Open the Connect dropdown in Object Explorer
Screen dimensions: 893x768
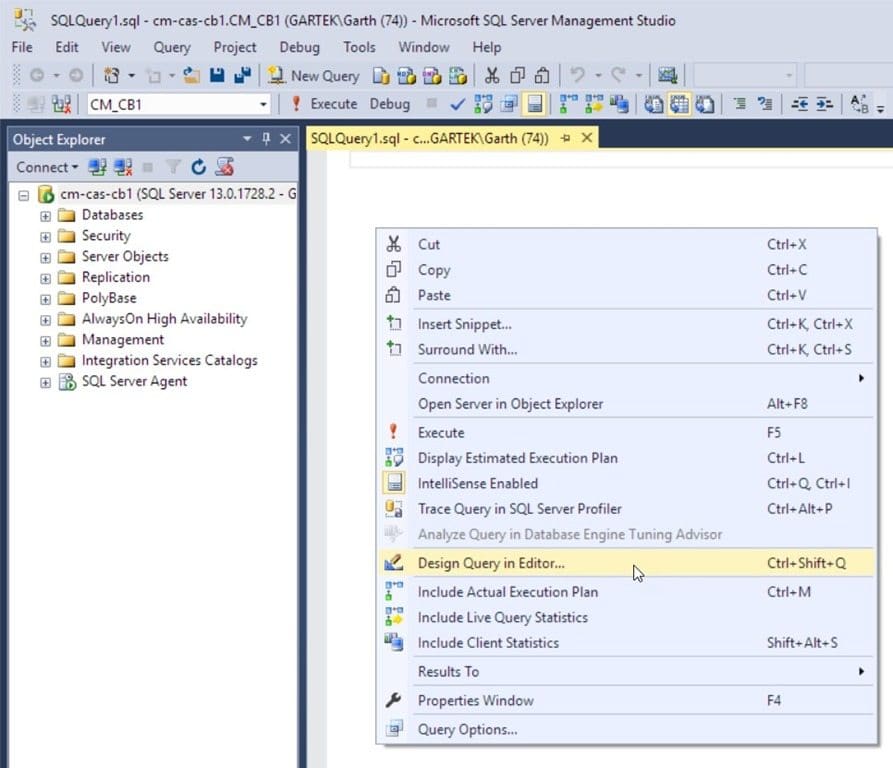(47, 167)
